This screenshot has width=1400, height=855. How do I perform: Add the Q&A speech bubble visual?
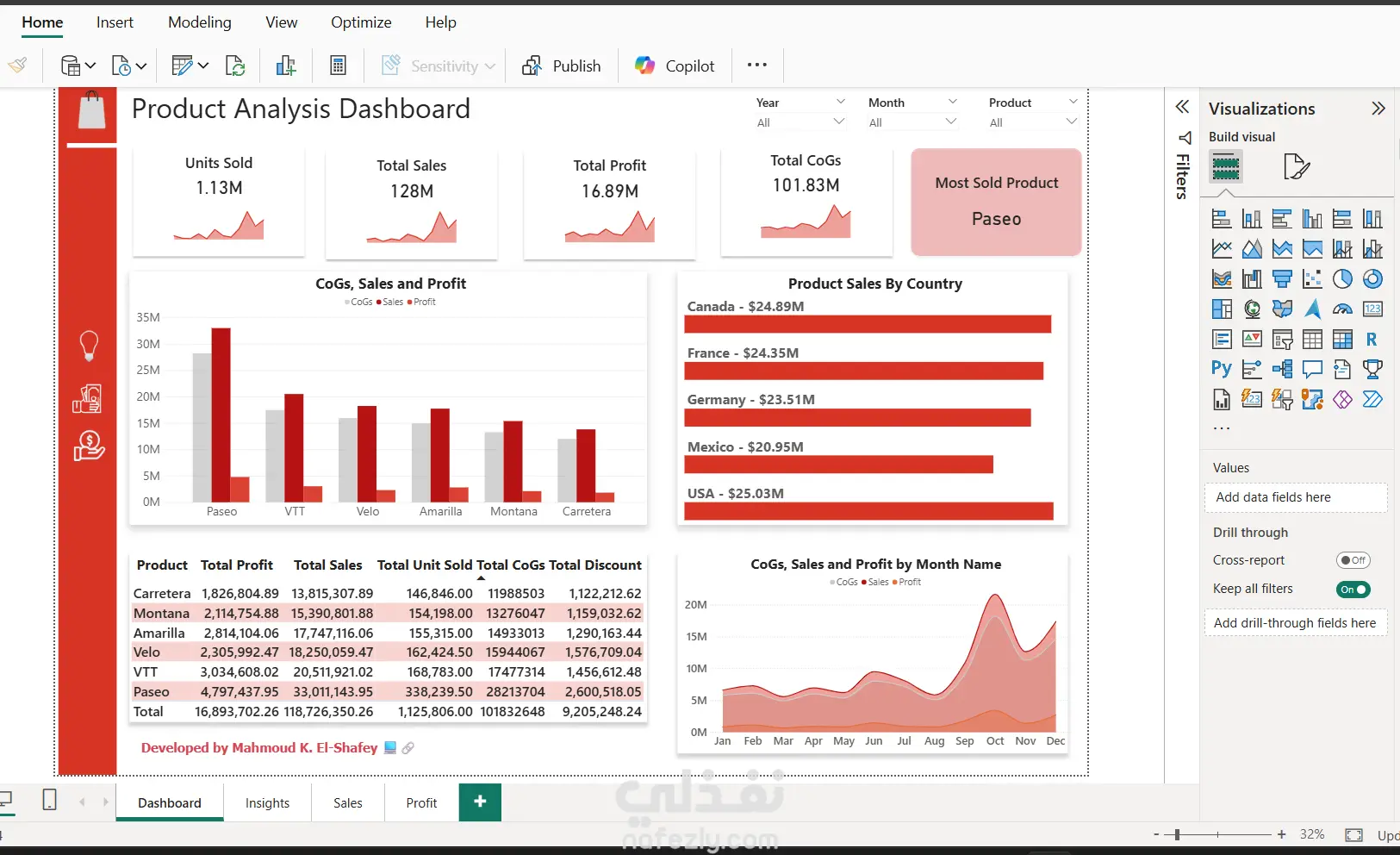pyautogui.click(x=1312, y=369)
